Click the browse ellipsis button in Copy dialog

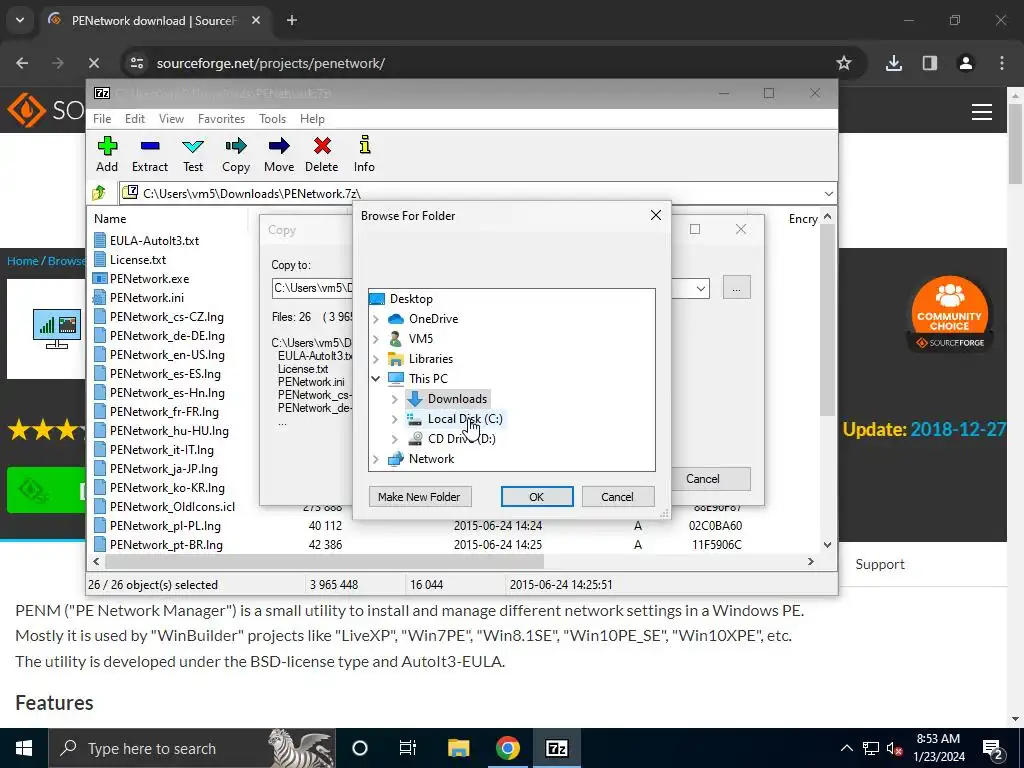[x=737, y=288]
